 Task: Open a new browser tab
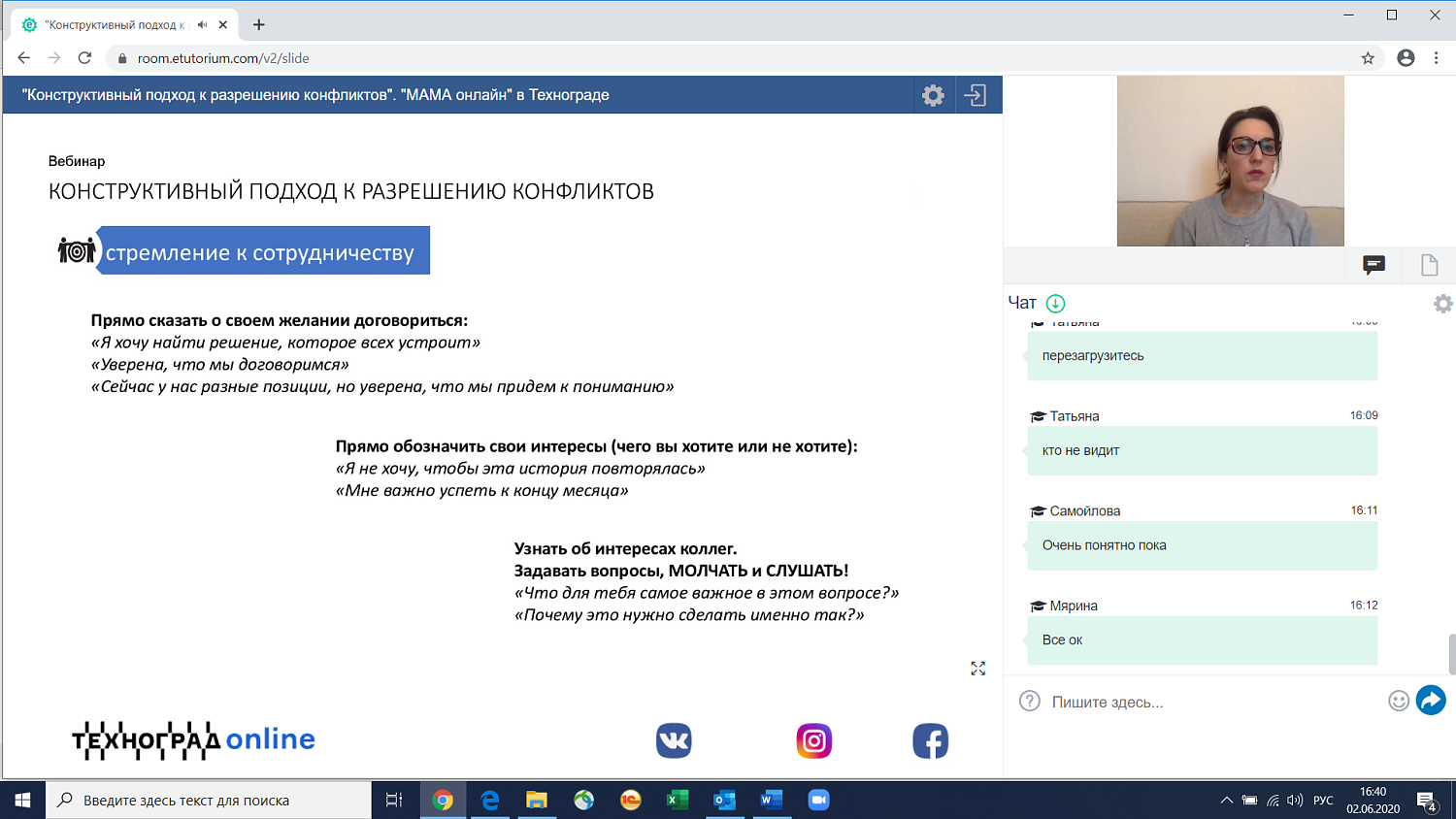(258, 24)
